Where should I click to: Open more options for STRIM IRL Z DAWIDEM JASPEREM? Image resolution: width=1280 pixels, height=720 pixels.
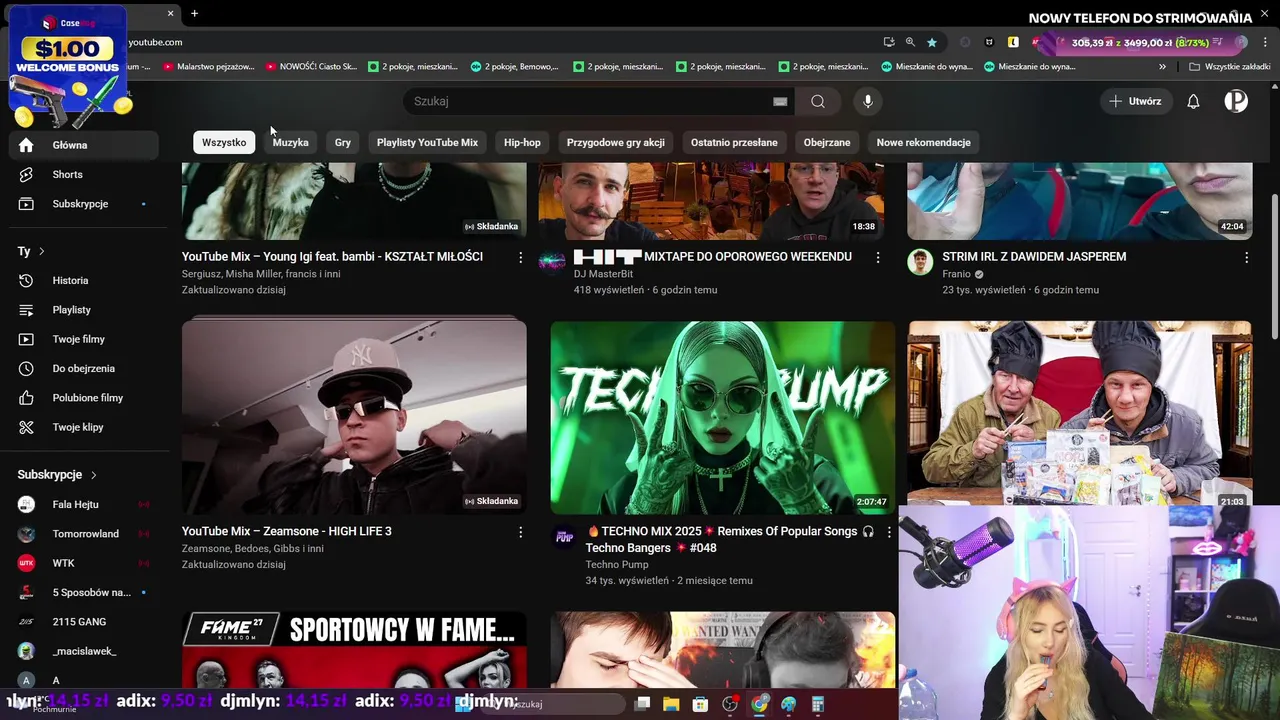(1246, 257)
